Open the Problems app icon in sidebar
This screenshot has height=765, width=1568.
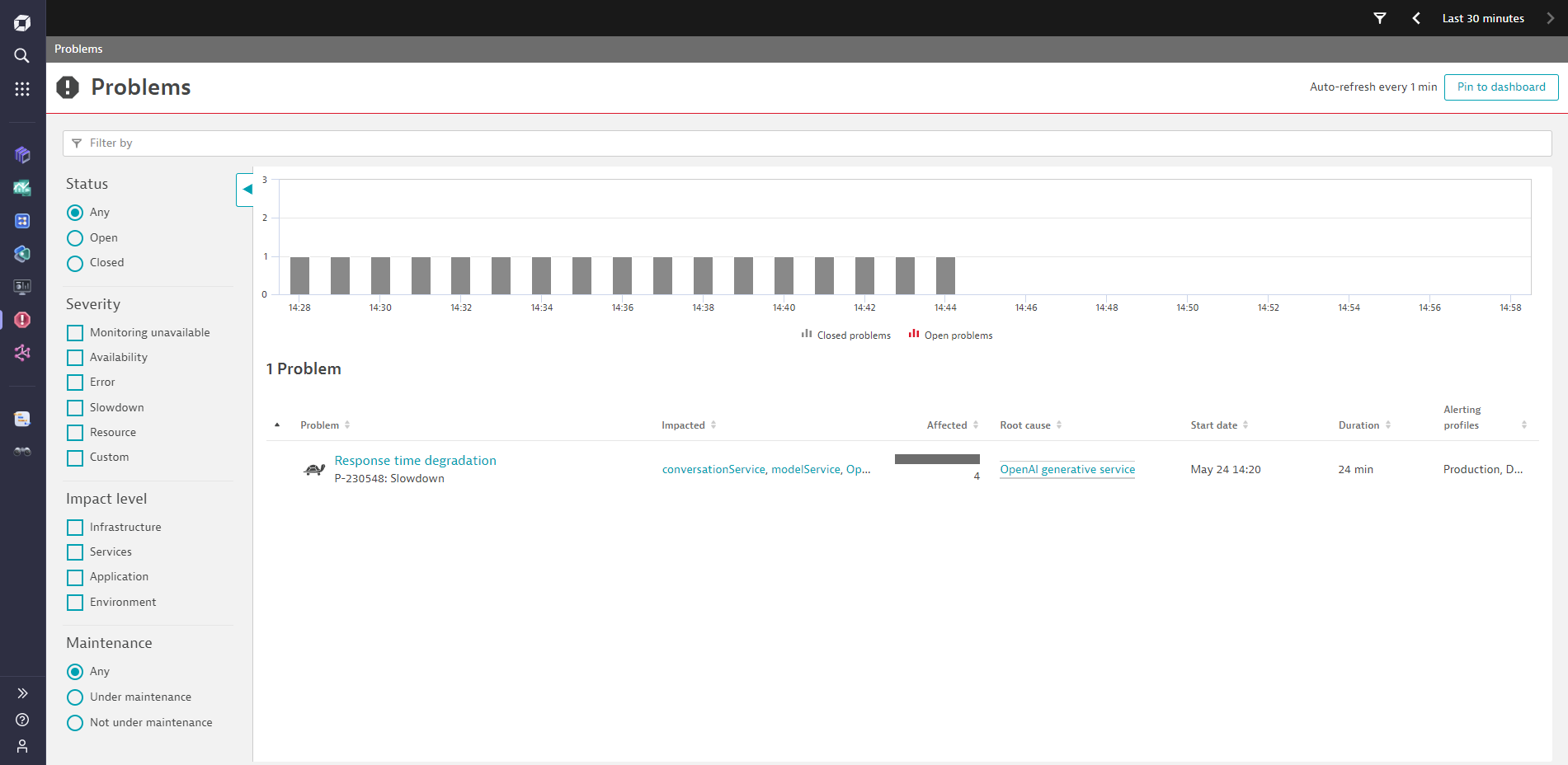point(22,320)
